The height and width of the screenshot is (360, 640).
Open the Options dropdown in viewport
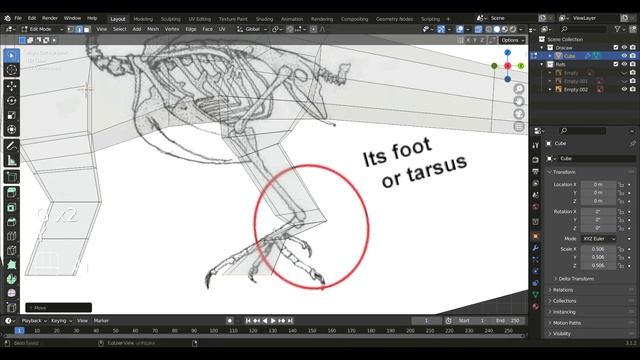click(x=513, y=40)
